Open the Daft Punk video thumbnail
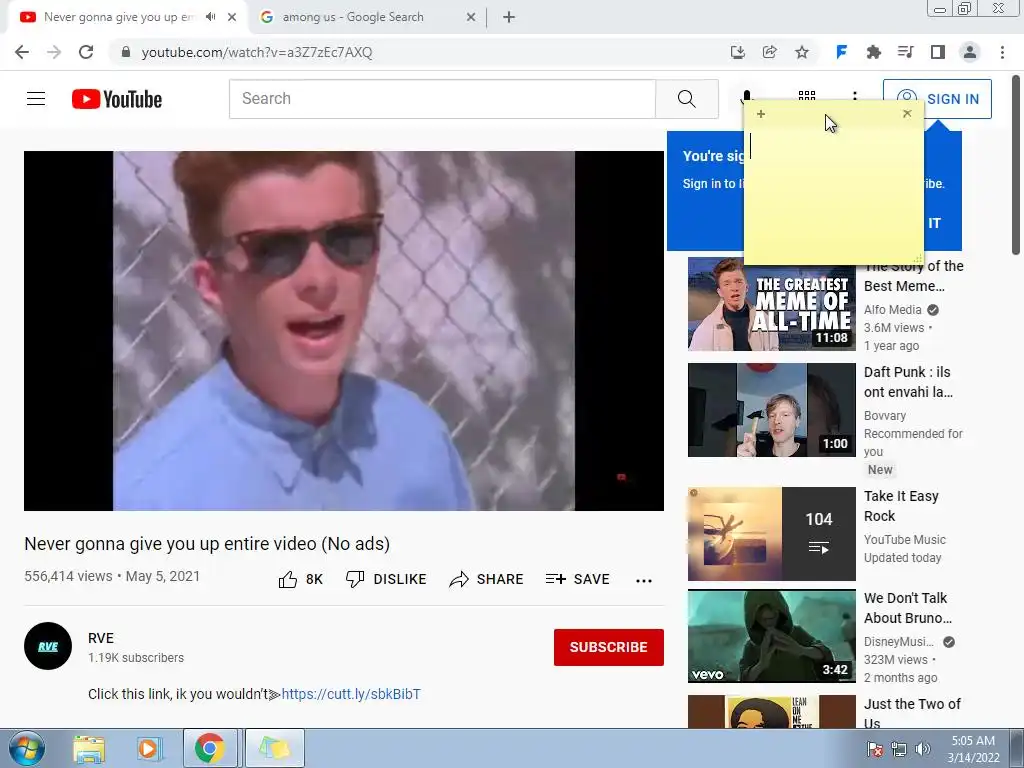 (x=771, y=410)
